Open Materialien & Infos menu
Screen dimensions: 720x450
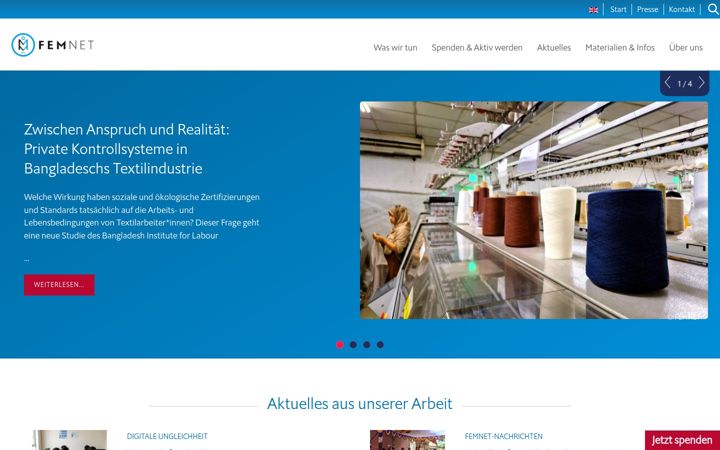click(x=620, y=47)
